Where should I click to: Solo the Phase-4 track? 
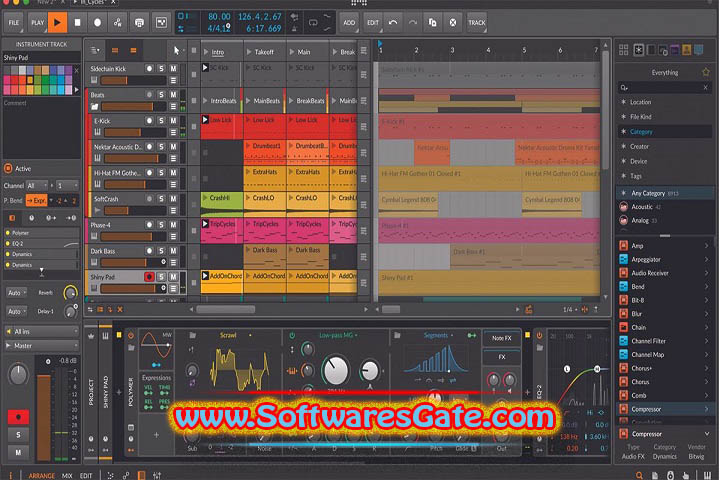tap(161, 225)
